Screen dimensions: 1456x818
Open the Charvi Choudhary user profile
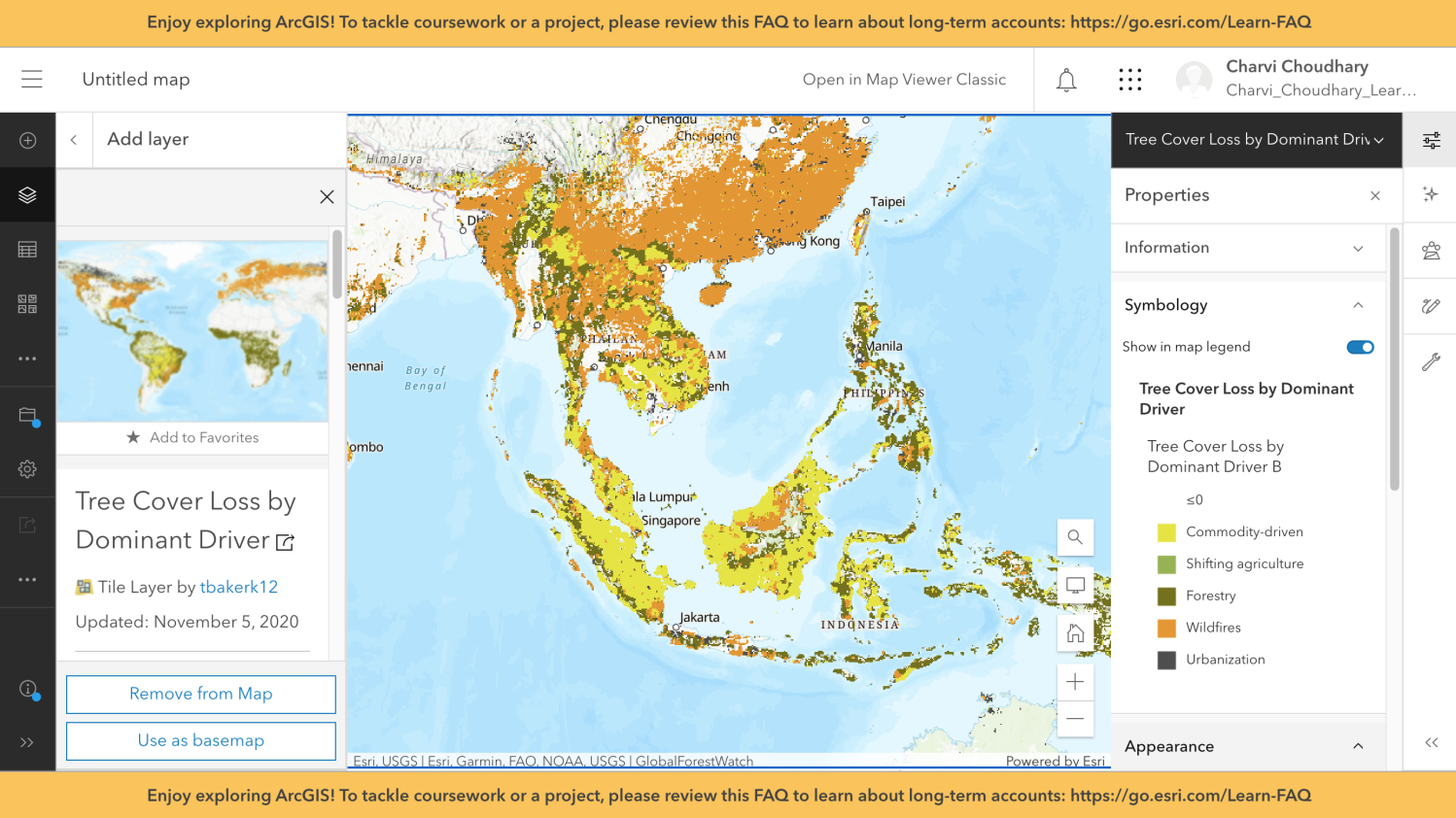[x=1298, y=79]
